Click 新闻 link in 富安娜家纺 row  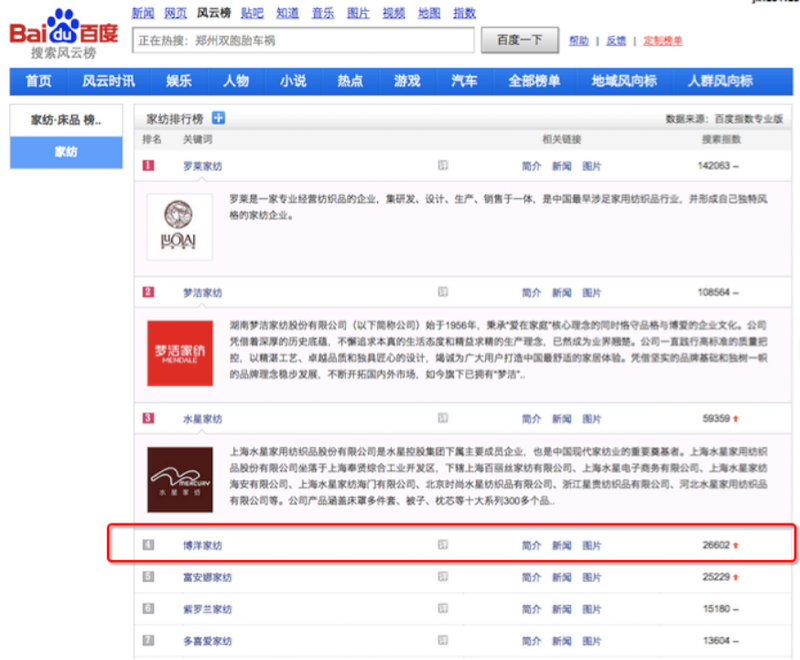click(562, 577)
